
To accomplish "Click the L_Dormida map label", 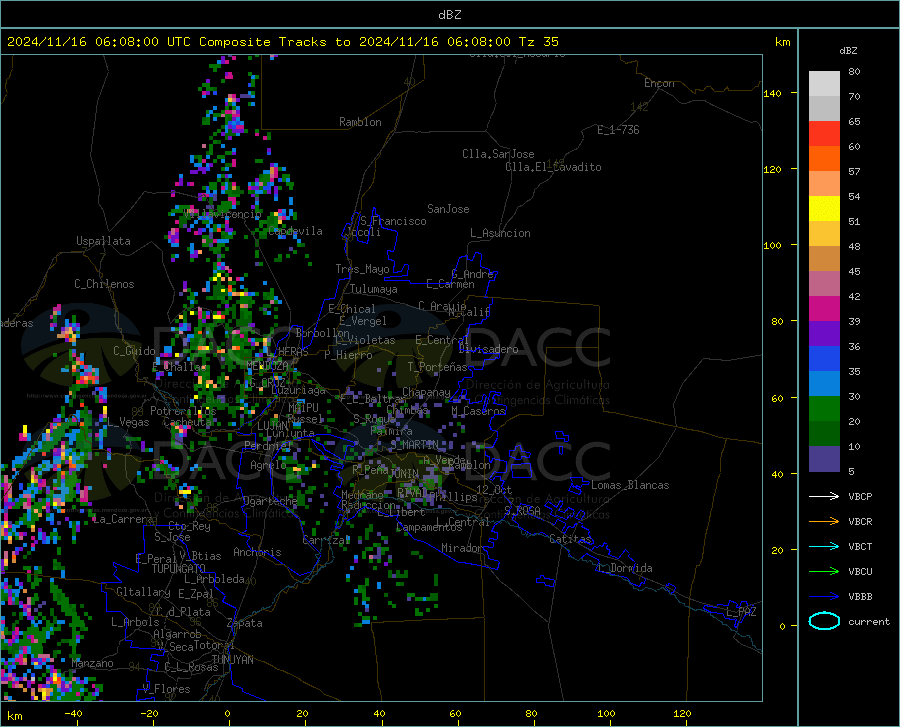I will pyautogui.click(x=624, y=568).
